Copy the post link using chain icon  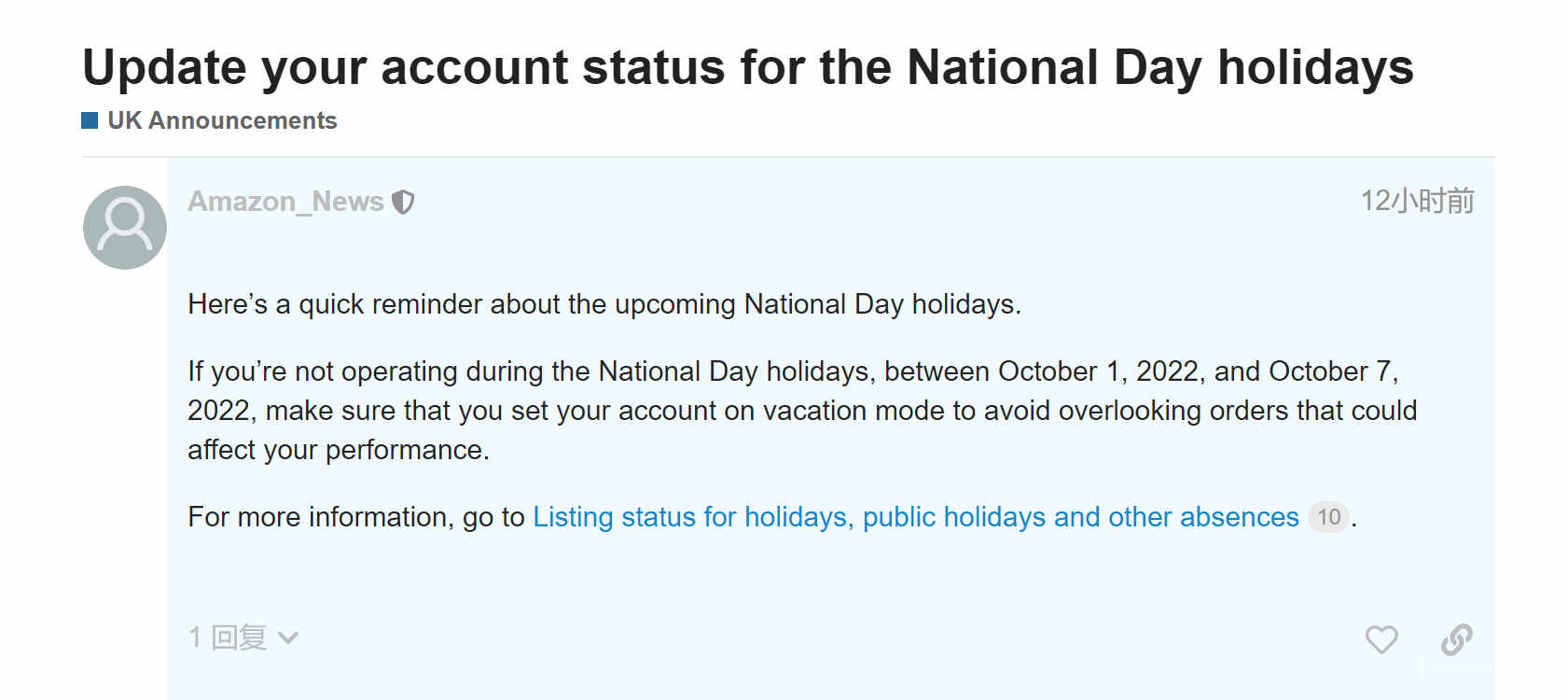1456,639
